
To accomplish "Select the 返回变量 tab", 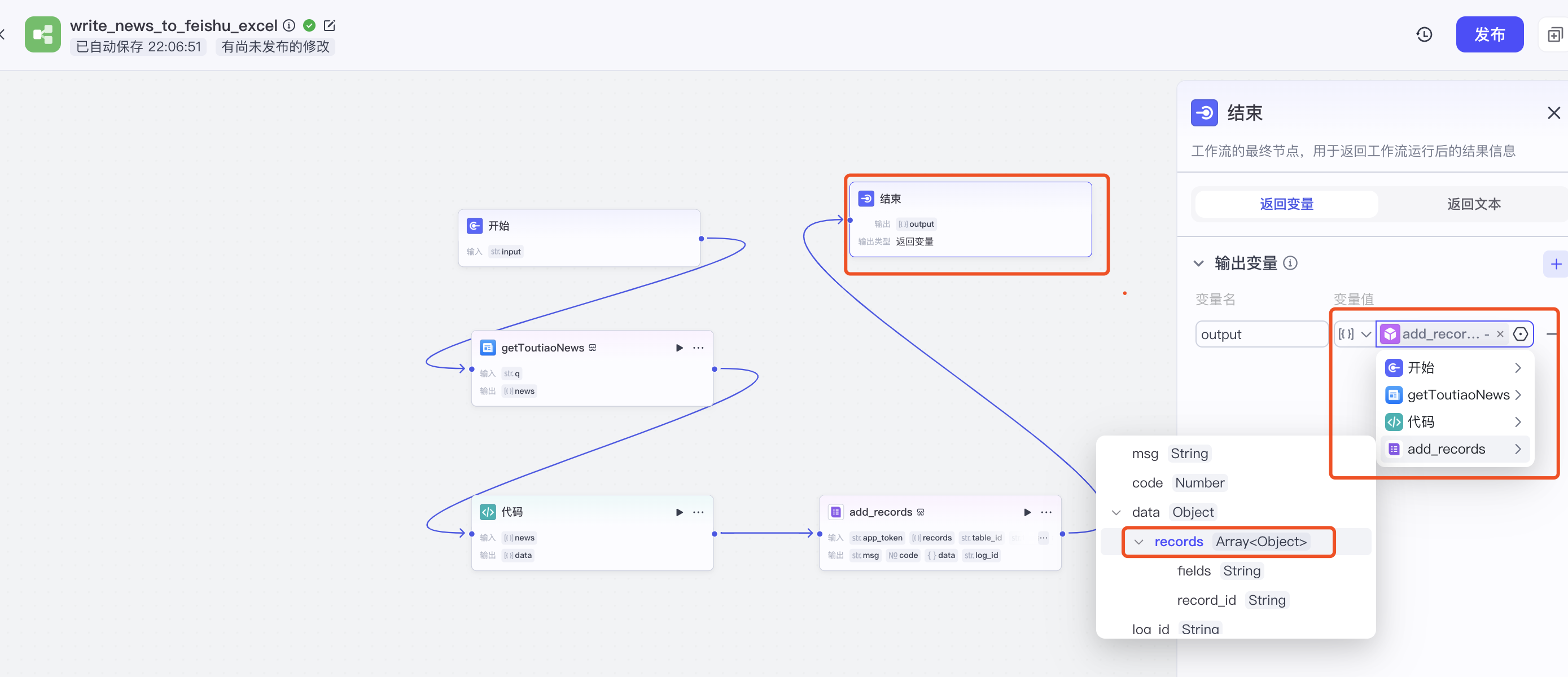I will coord(1286,204).
